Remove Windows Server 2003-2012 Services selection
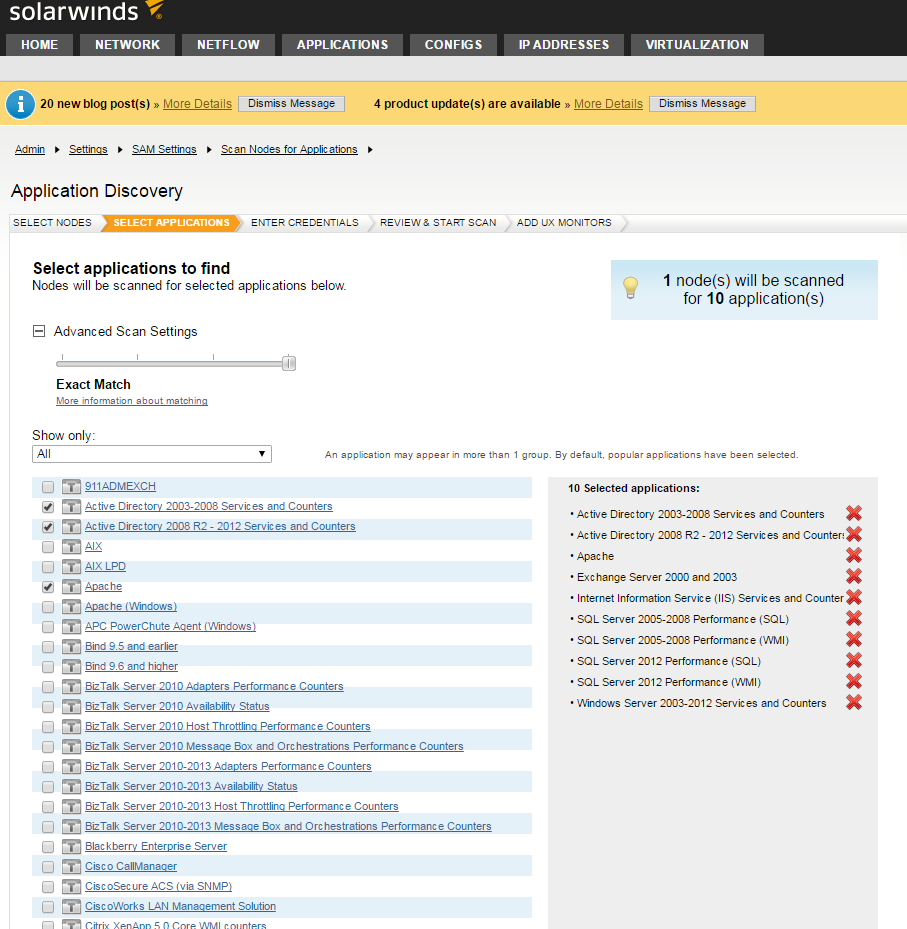 (854, 703)
